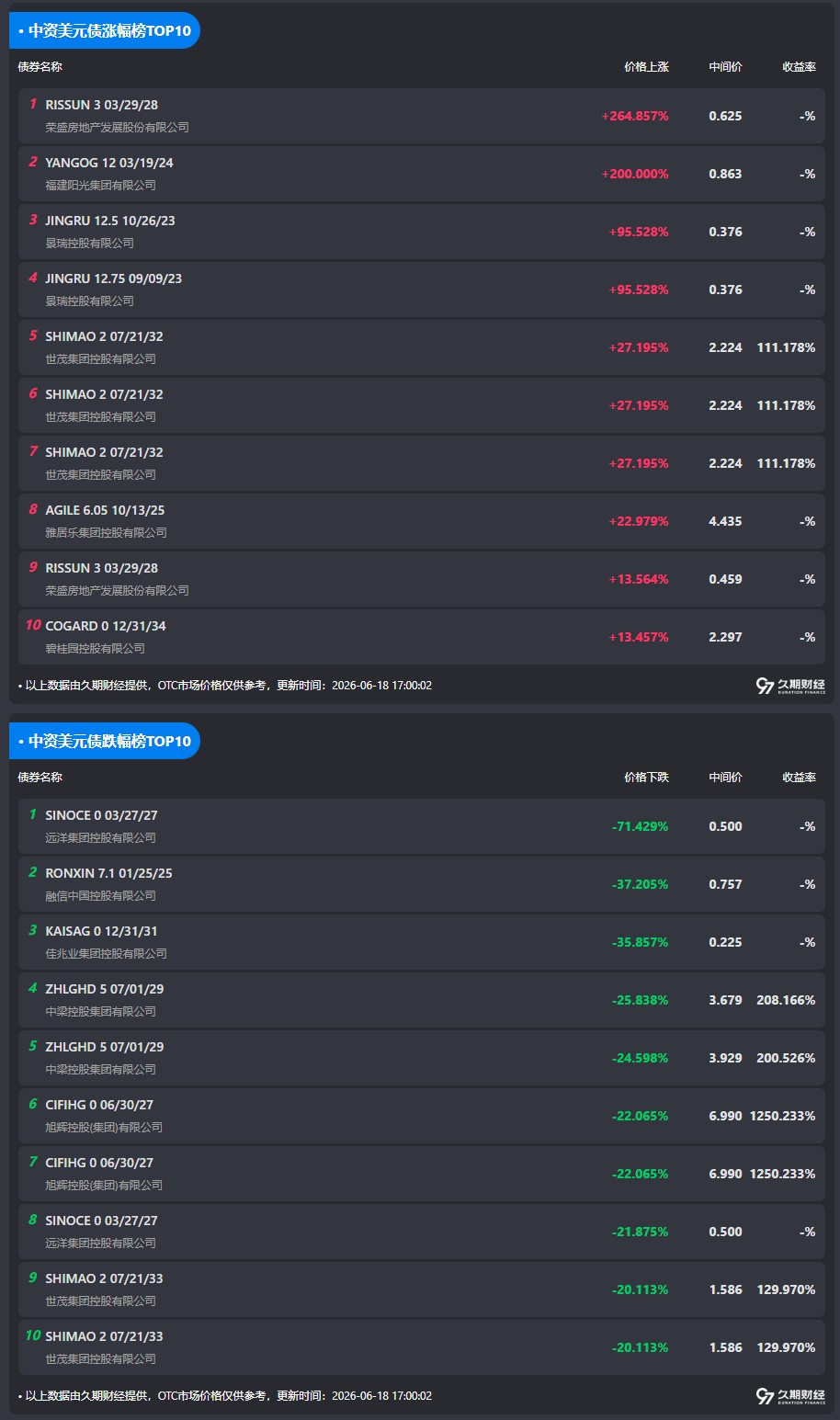Viewport: 840px width, 1420px height.
Task: Select the 0.225 mid price
Action: 725,943
